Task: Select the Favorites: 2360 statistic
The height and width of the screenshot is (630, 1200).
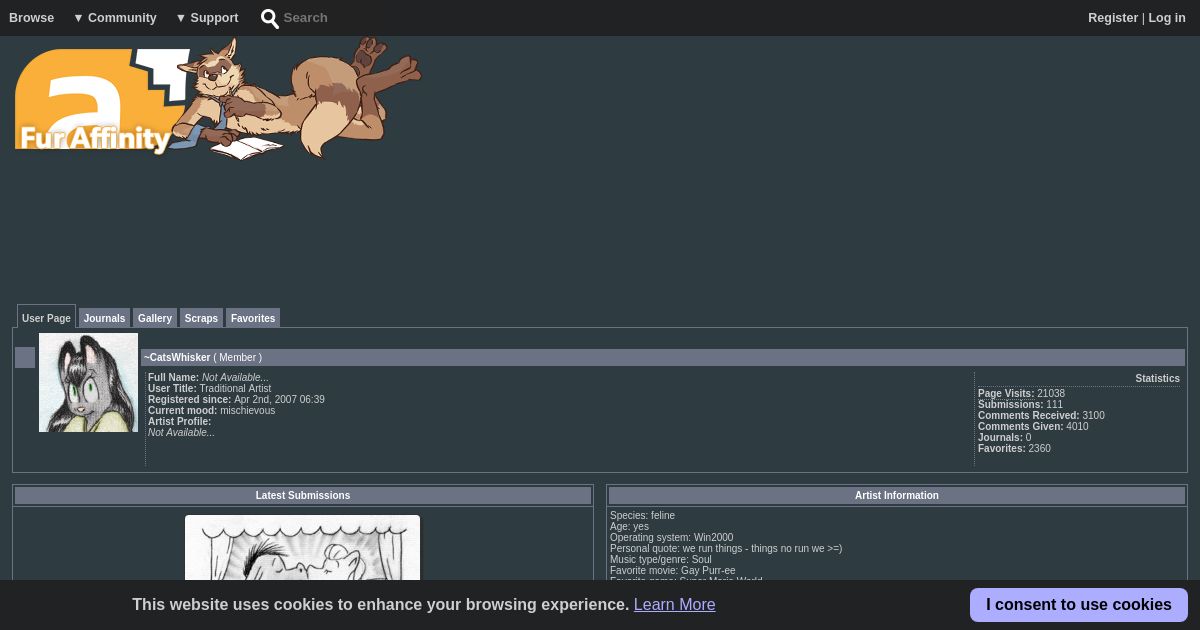Action: (x=1014, y=448)
